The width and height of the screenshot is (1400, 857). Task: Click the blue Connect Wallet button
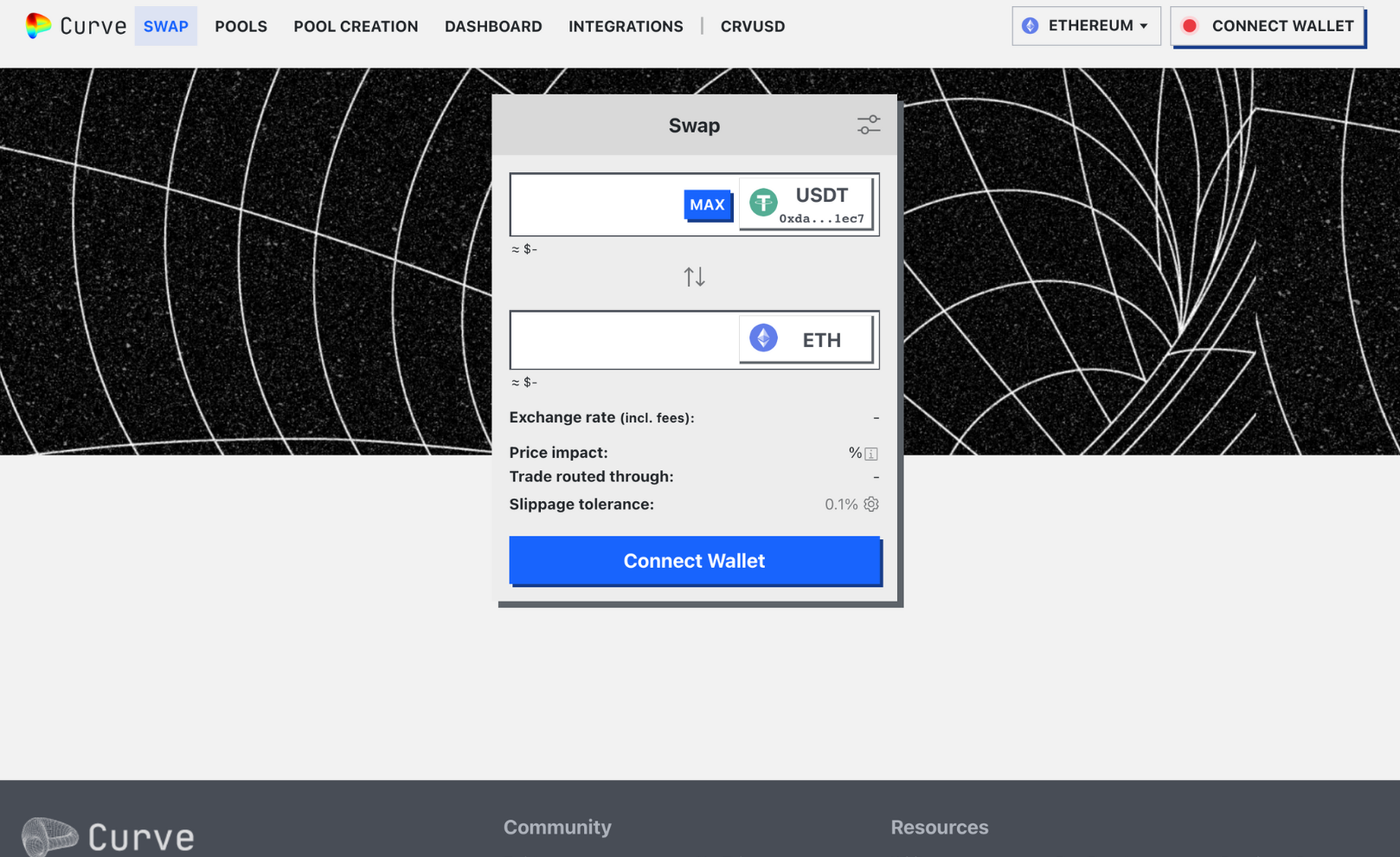695,560
